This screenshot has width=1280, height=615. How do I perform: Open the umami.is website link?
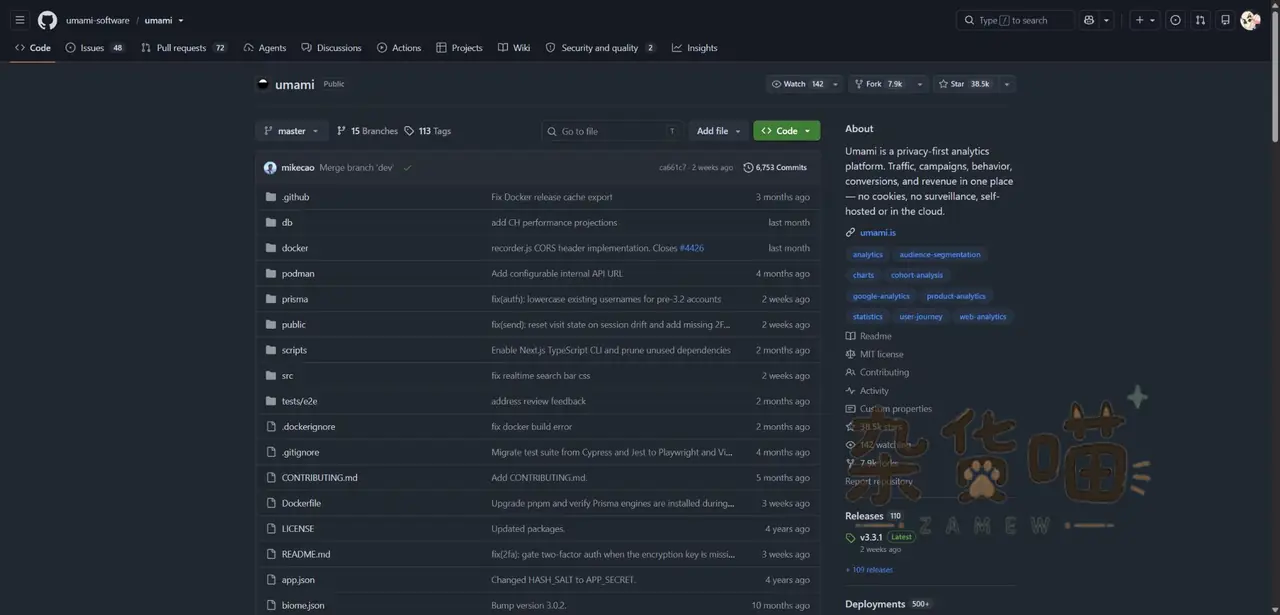click(x=878, y=232)
